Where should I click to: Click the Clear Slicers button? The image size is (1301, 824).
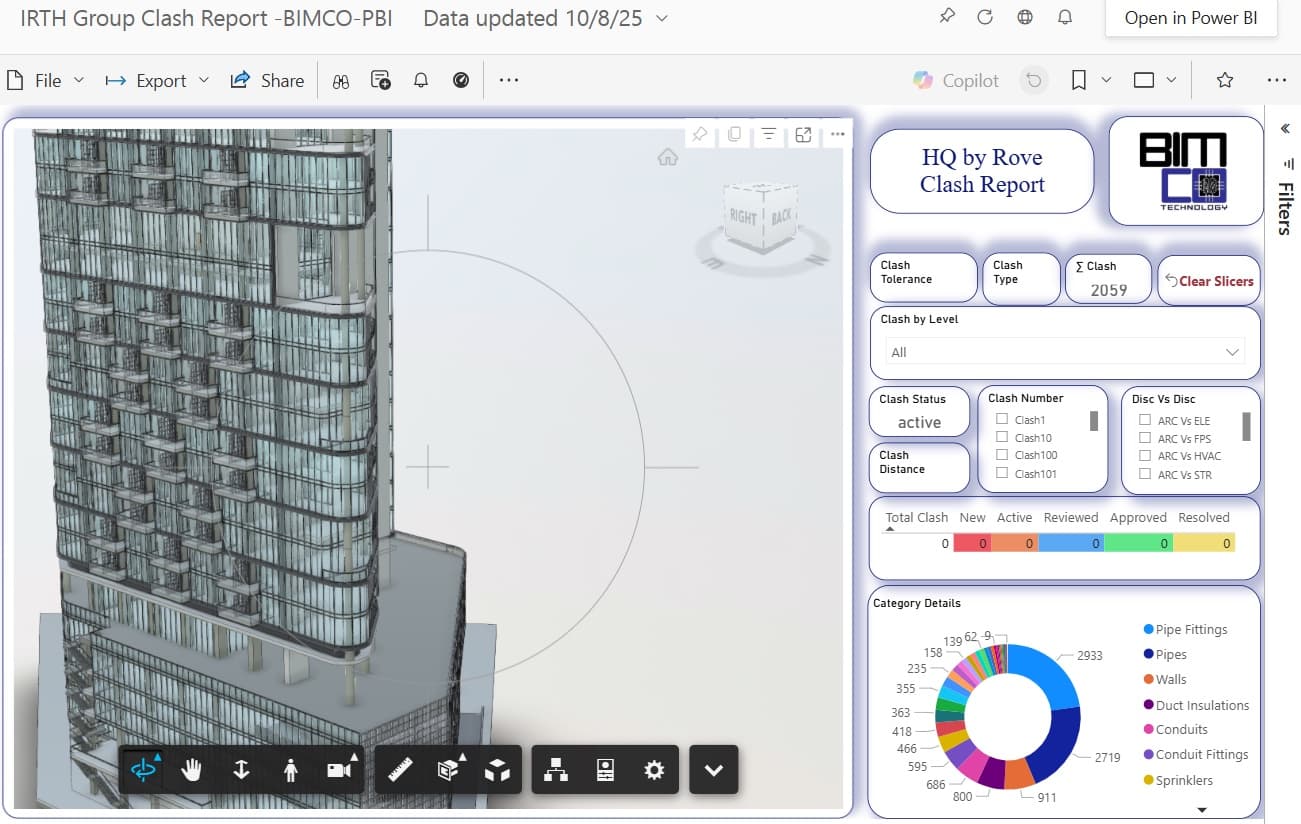[x=1209, y=281]
